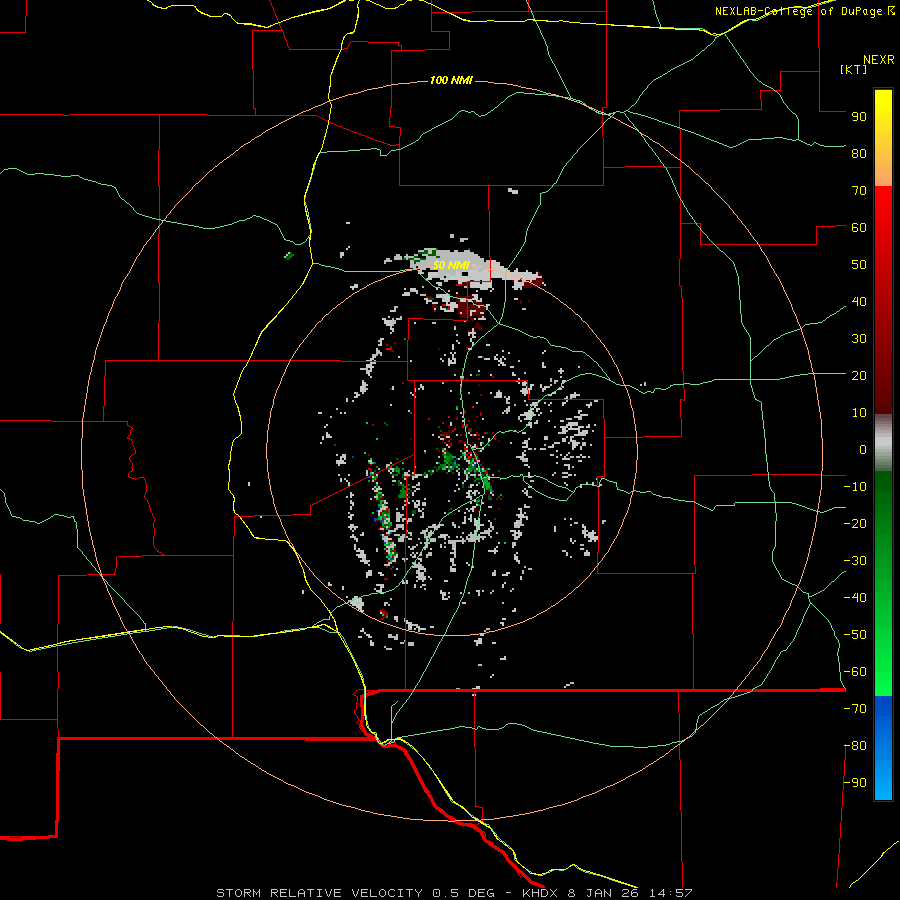900x900 pixels.
Task: Click the -50 value on the color scale
Action: (x=855, y=635)
